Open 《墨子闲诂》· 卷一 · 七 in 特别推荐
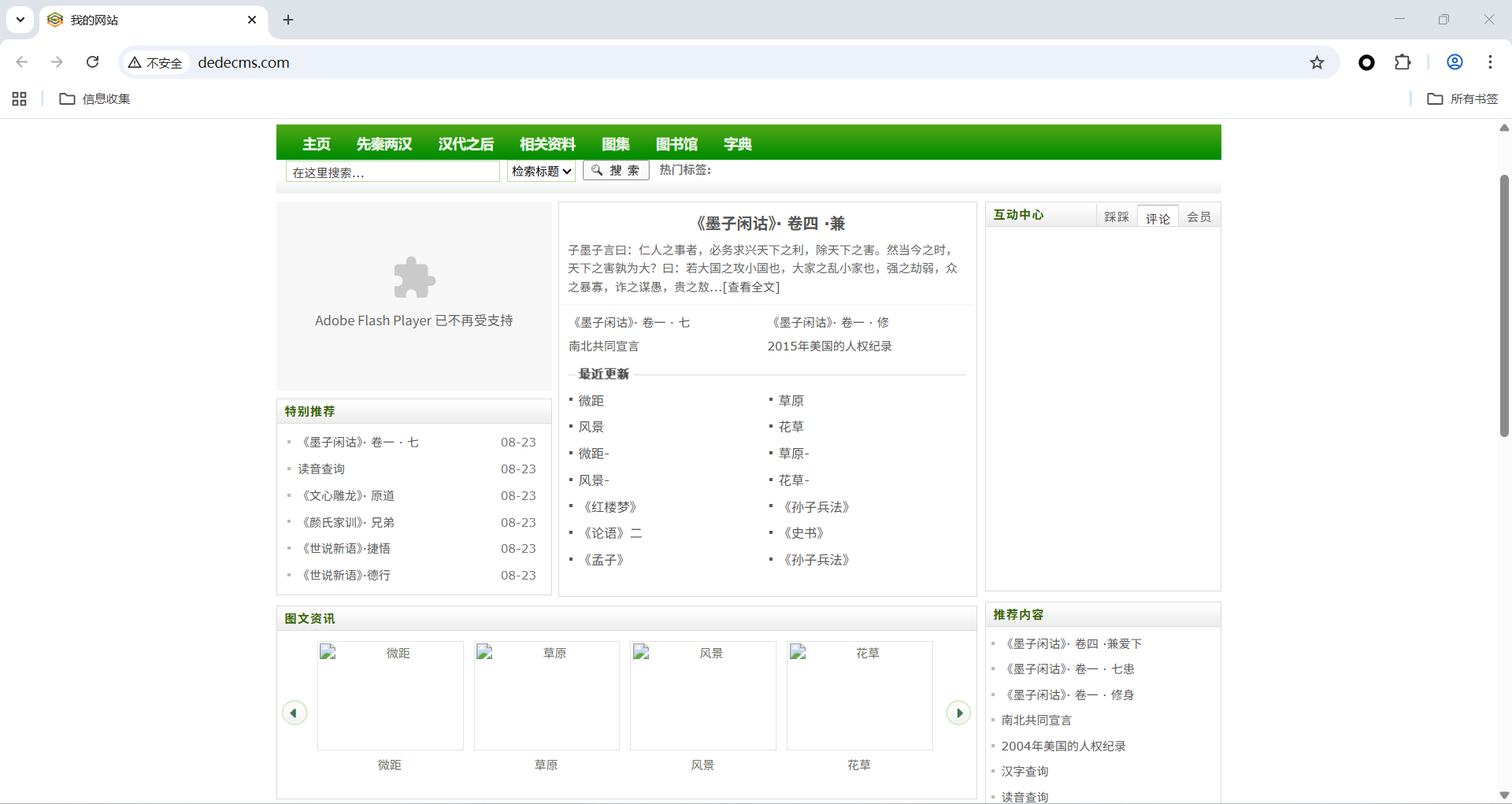The height and width of the screenshot is (804, 1512). pos(359,442)
